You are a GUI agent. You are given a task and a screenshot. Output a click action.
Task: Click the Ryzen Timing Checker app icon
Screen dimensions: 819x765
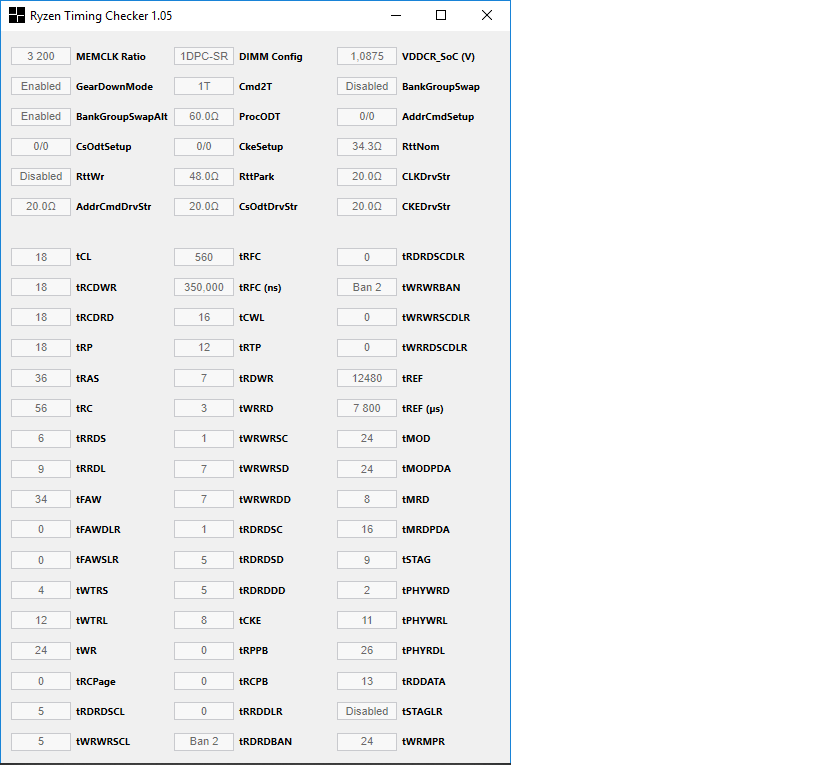click(17, 16)
